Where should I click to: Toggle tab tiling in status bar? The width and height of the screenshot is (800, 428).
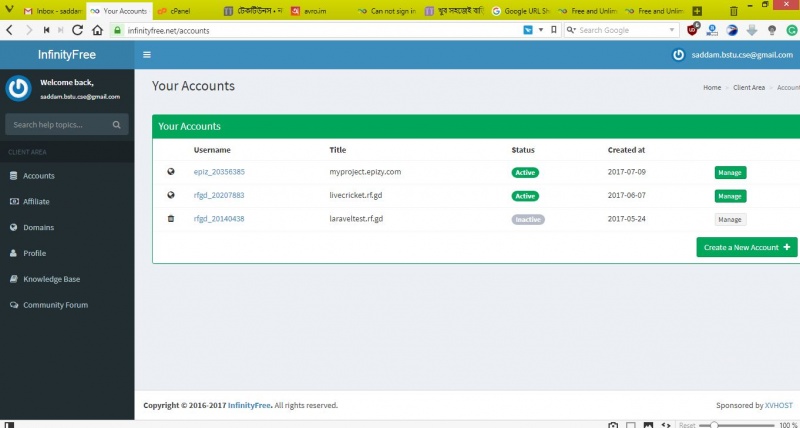pyautogui.click(x=631, y=424)
